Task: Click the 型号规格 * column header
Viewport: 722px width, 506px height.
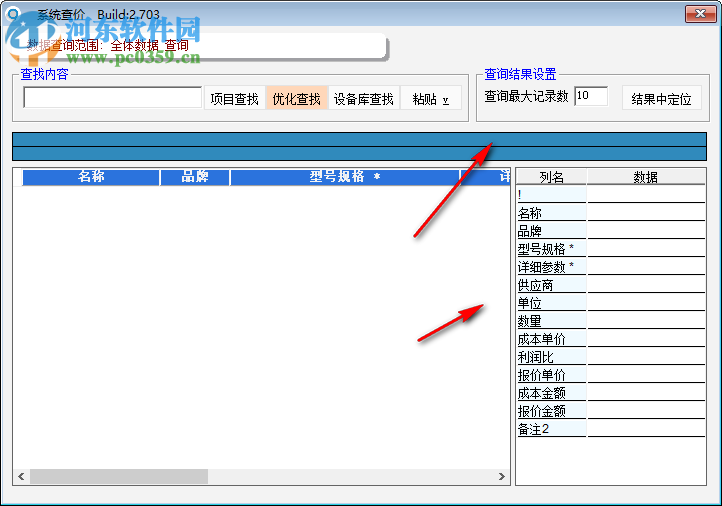Action: point(344,177)
